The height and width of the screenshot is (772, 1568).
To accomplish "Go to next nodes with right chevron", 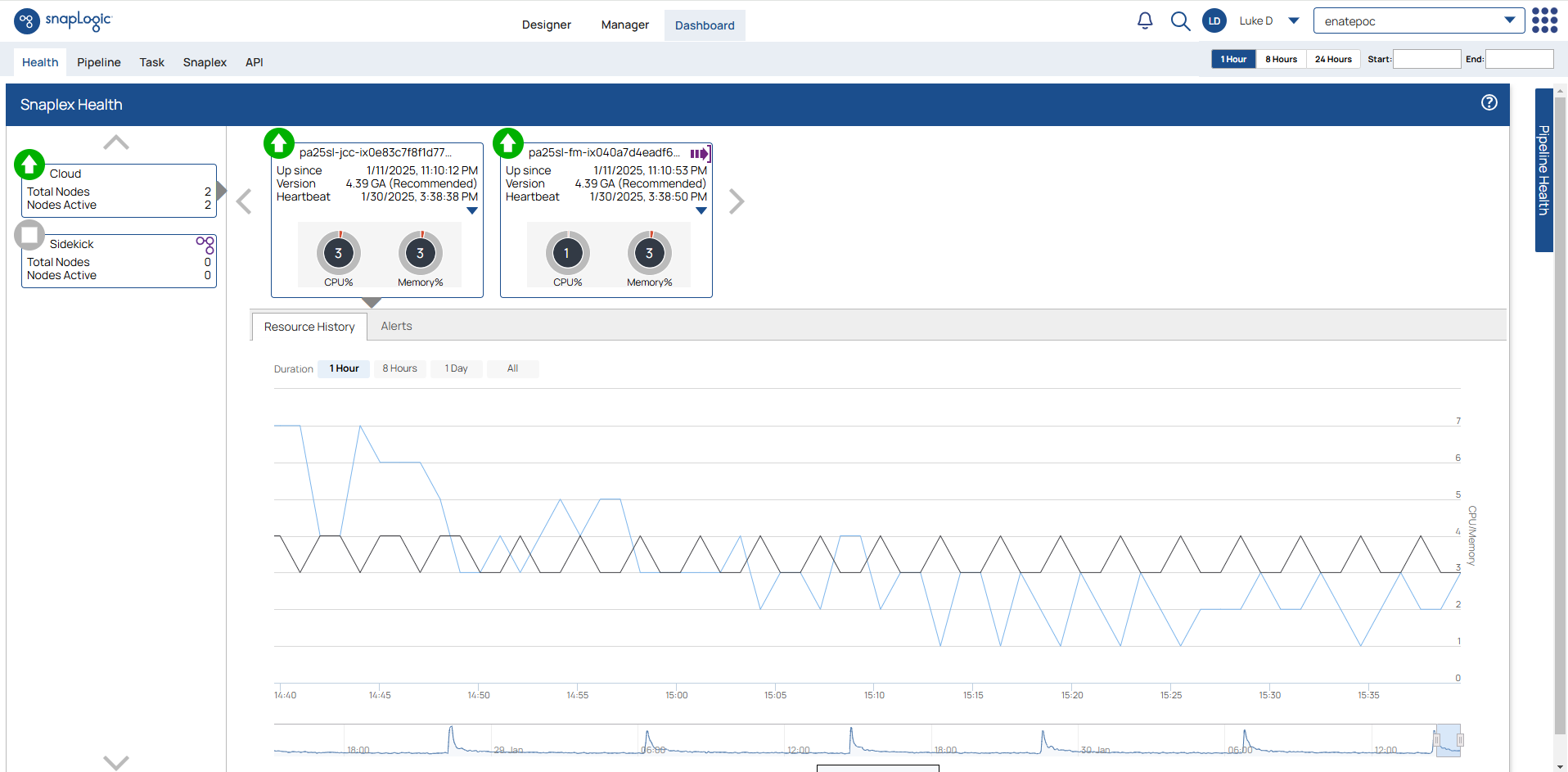I will tap(737, 201).
